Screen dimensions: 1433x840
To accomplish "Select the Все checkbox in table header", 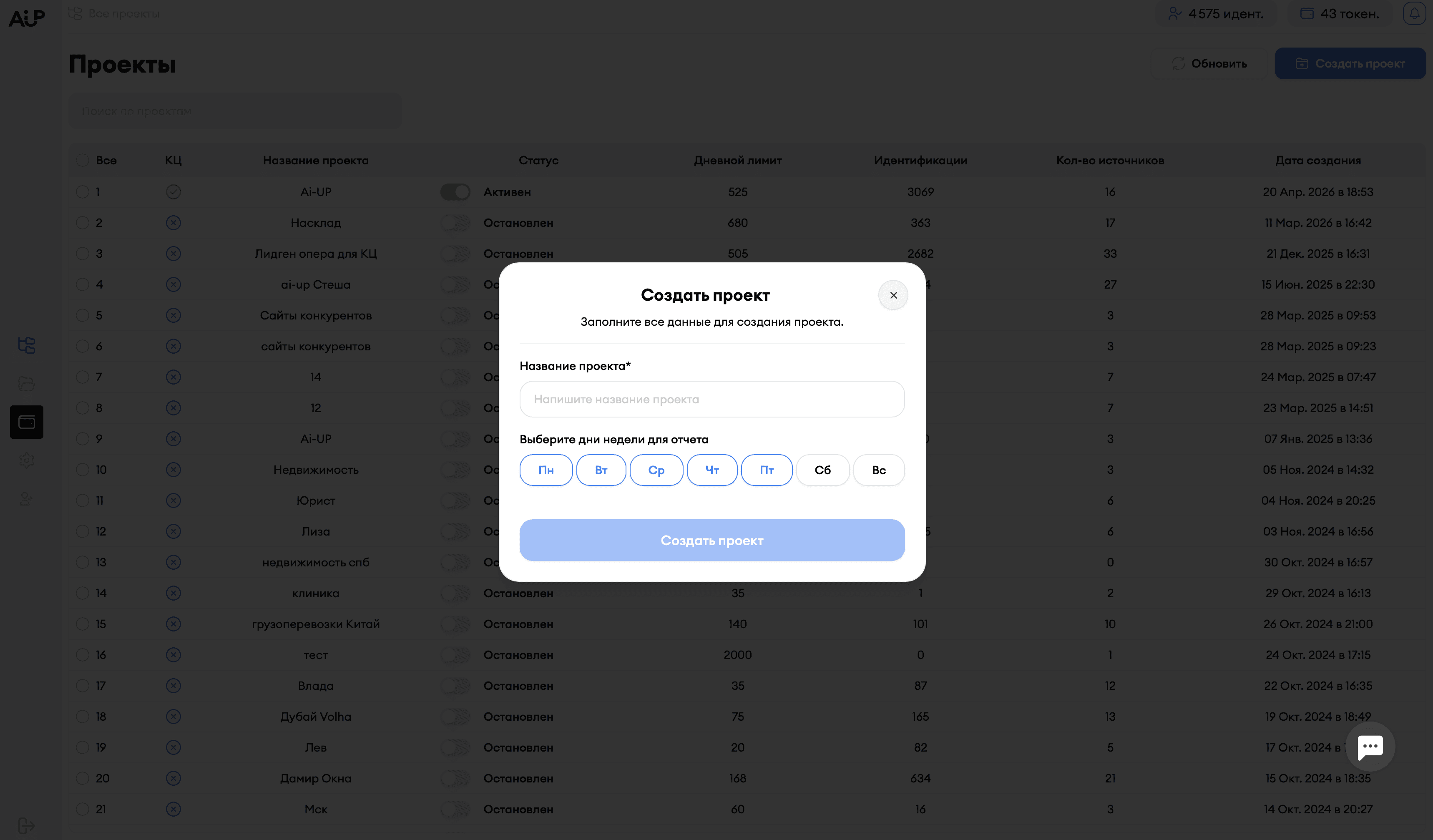I will click(x=83, y=161).
